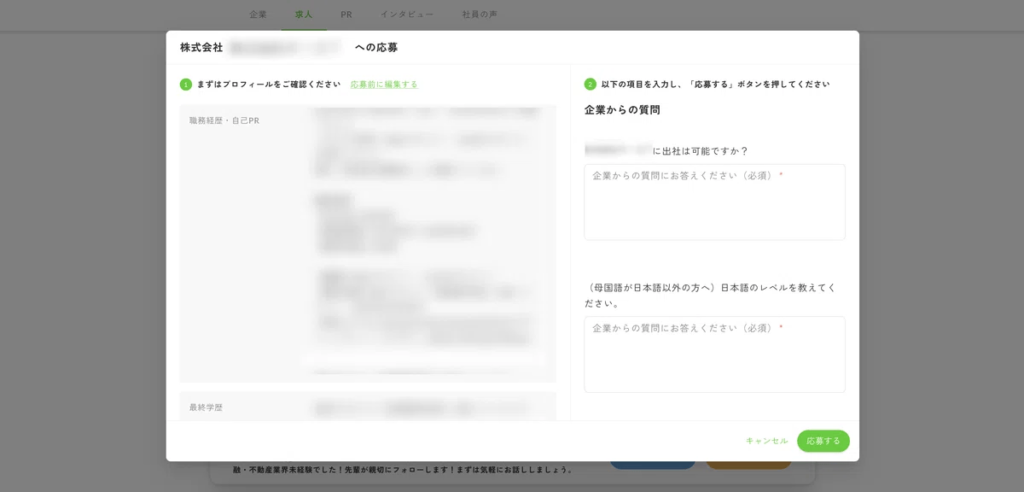Click the 職務経歴・自己PR label
The width and height of the screenshot is (1024, 492).
pos(224,121)
